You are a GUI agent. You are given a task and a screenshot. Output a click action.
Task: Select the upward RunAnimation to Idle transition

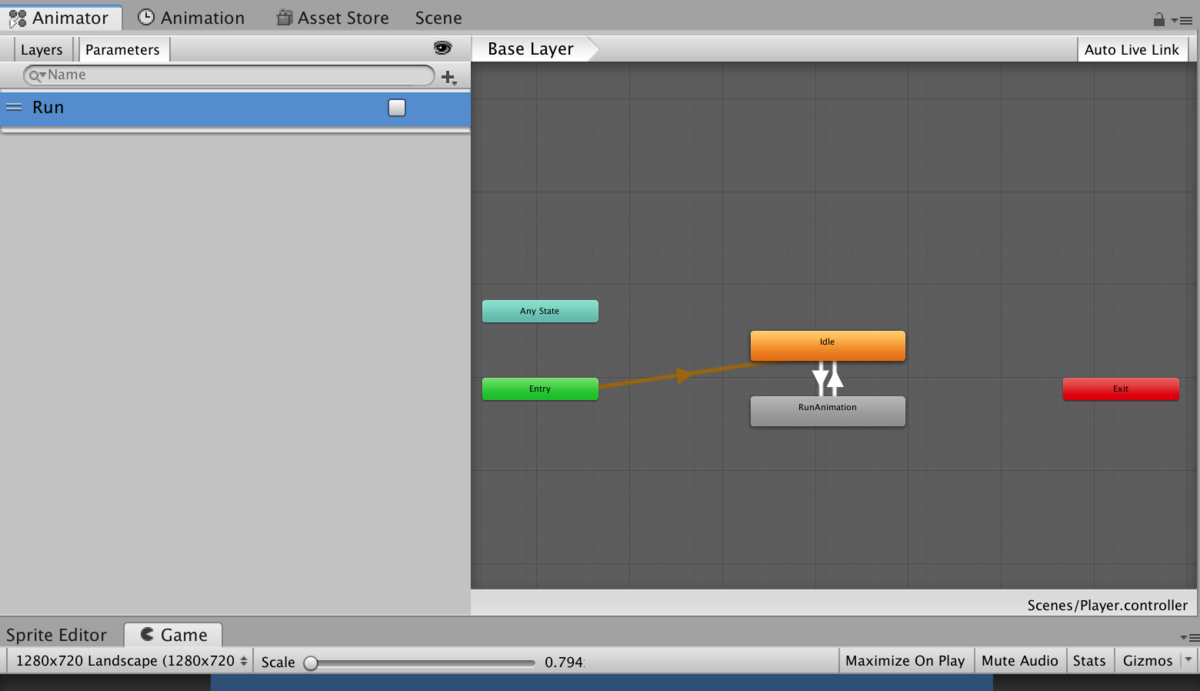point(836,379)
